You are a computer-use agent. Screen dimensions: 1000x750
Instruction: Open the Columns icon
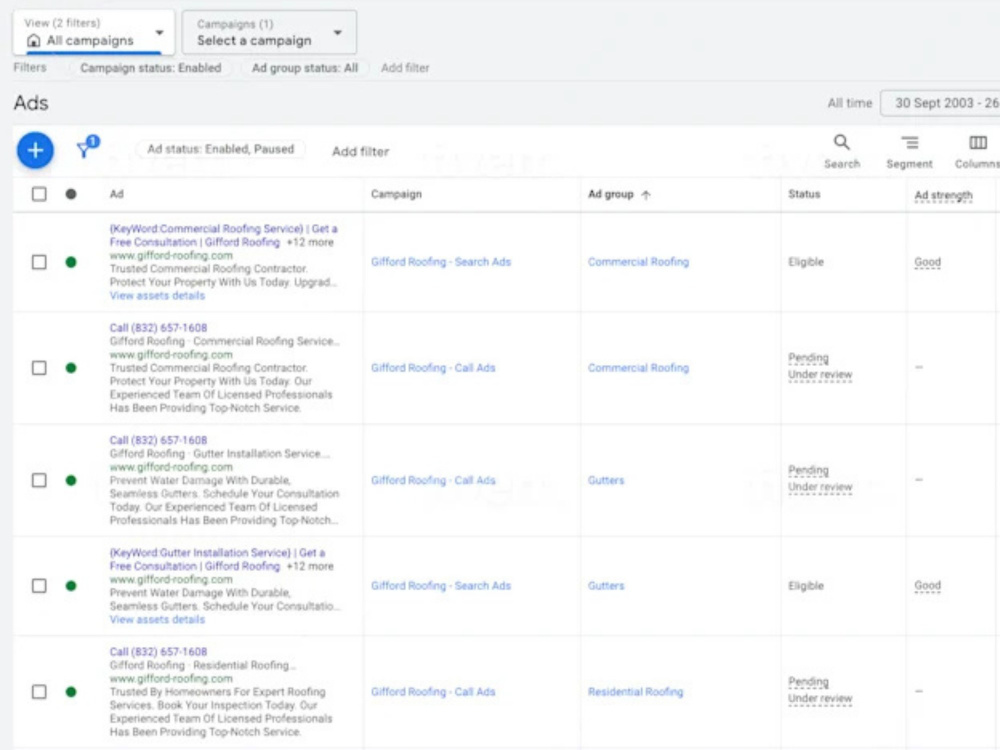pos(977,151)
